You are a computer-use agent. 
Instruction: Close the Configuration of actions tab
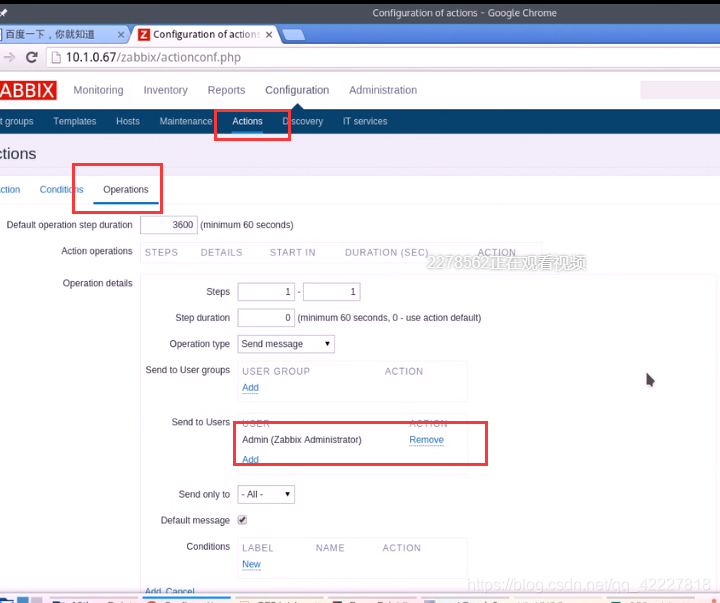269,35
